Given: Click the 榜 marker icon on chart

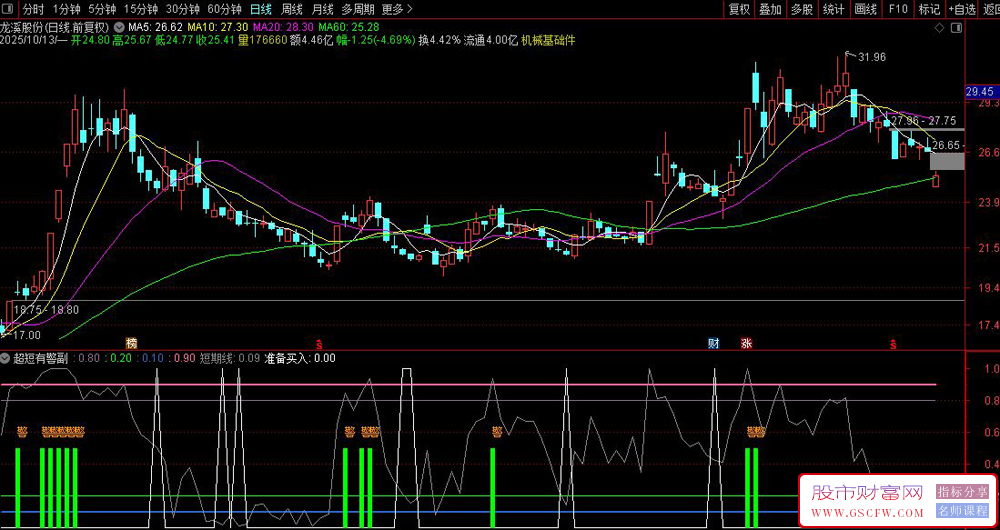Looking at the screenshot, I should pos(131,343).
